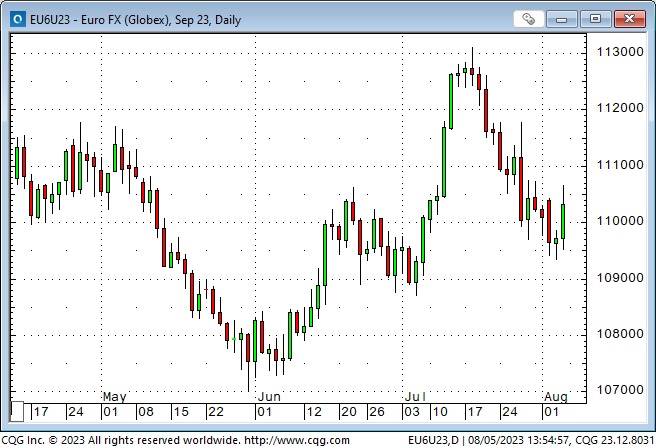Click the date label 12 in June
This screenshot has height=448, width=656.
click(x=314, y=412)
